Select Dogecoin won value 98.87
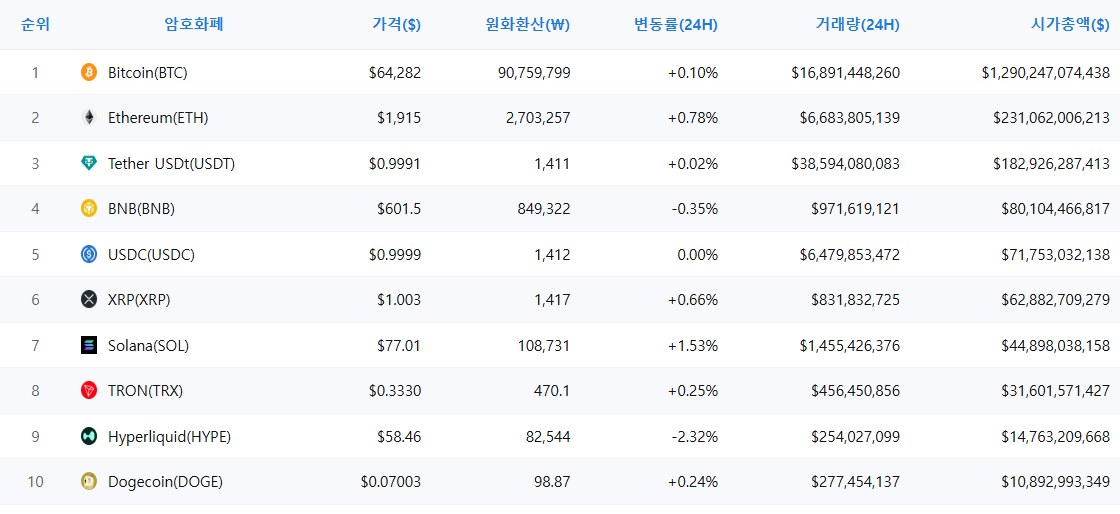The image size is (1120, 514). (552, 483)
